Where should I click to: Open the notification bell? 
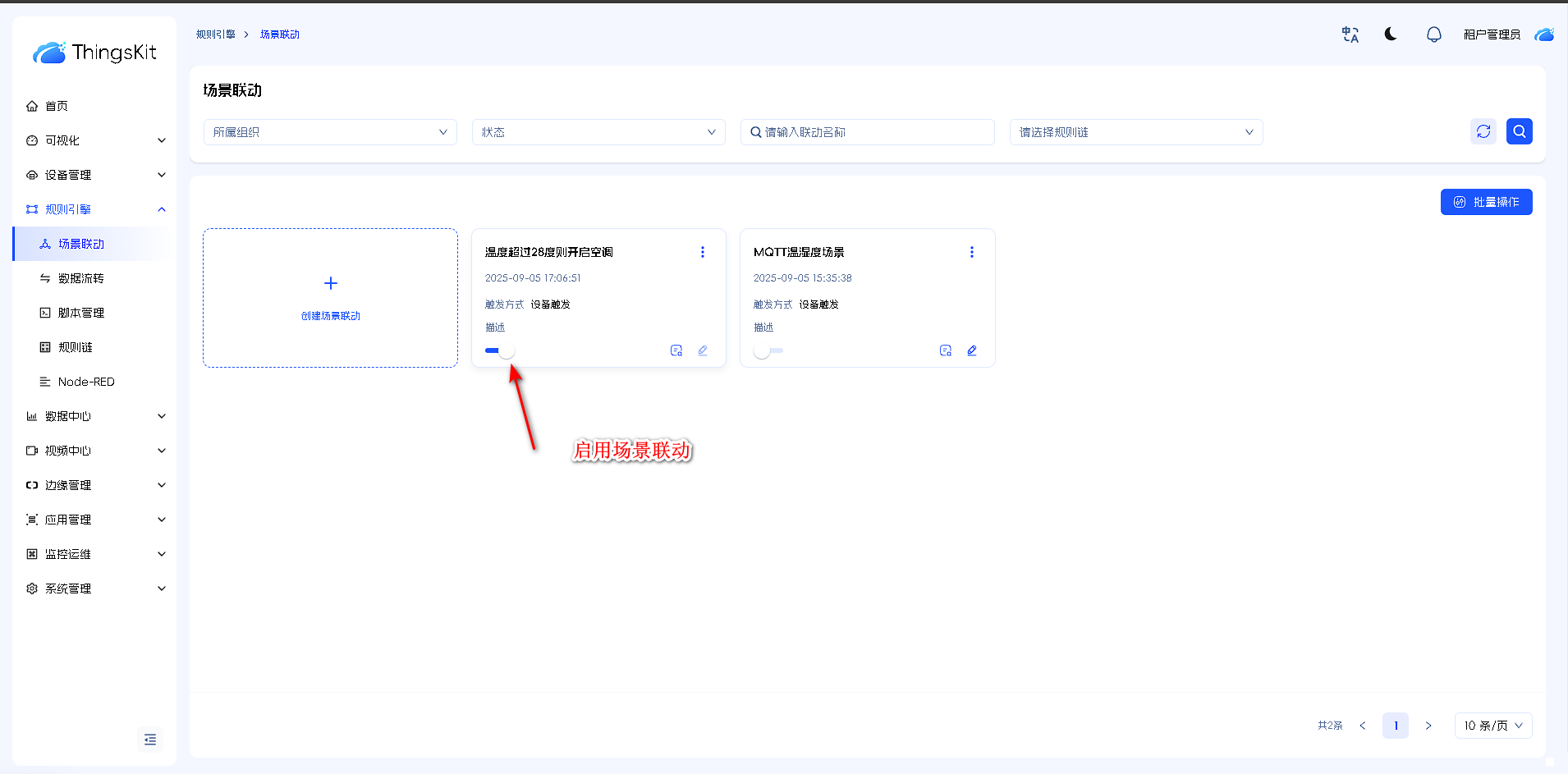pos(1433,34)
